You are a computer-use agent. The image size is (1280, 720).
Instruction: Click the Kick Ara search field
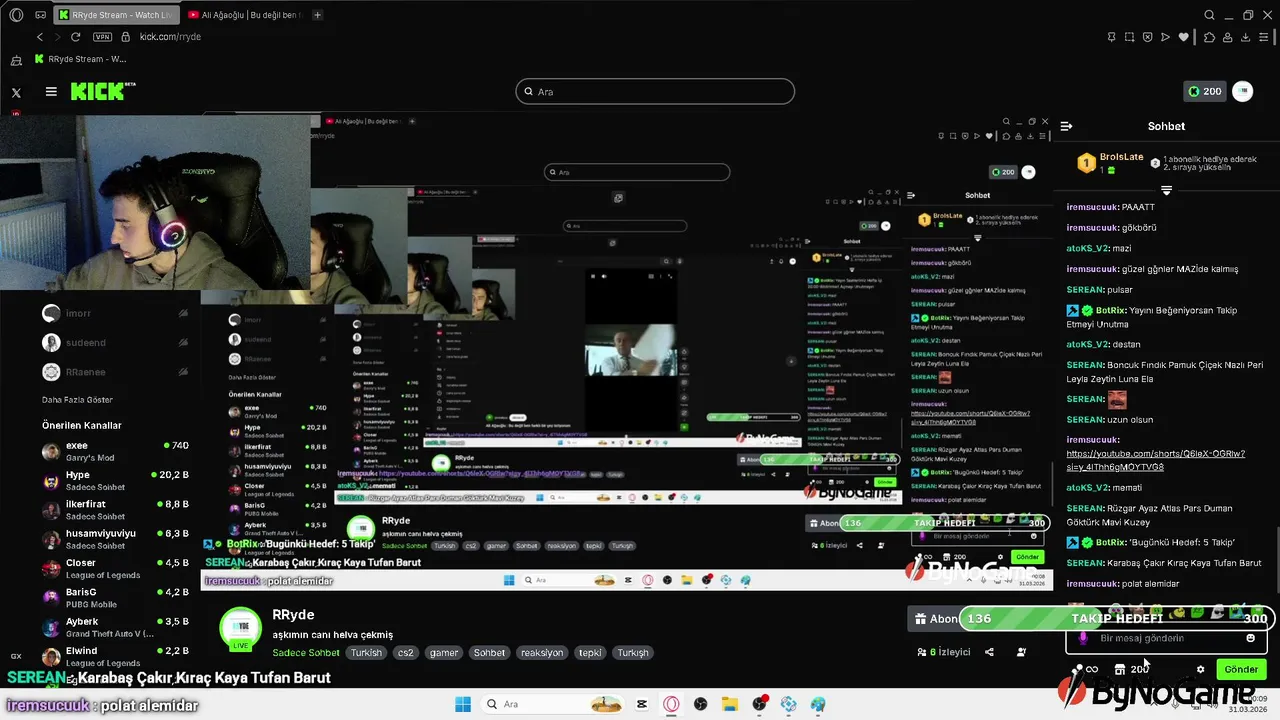pos(655,91)
